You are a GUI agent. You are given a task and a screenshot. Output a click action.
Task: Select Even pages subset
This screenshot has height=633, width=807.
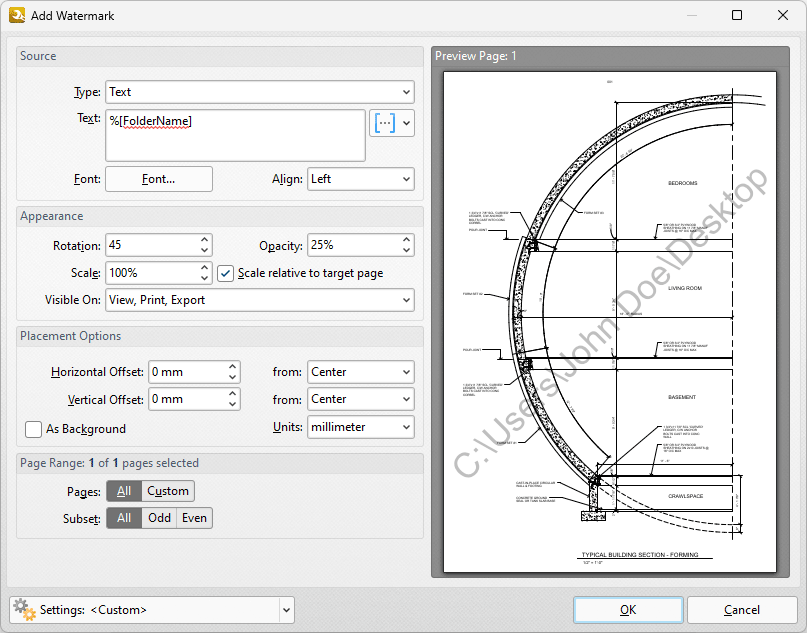194,518
